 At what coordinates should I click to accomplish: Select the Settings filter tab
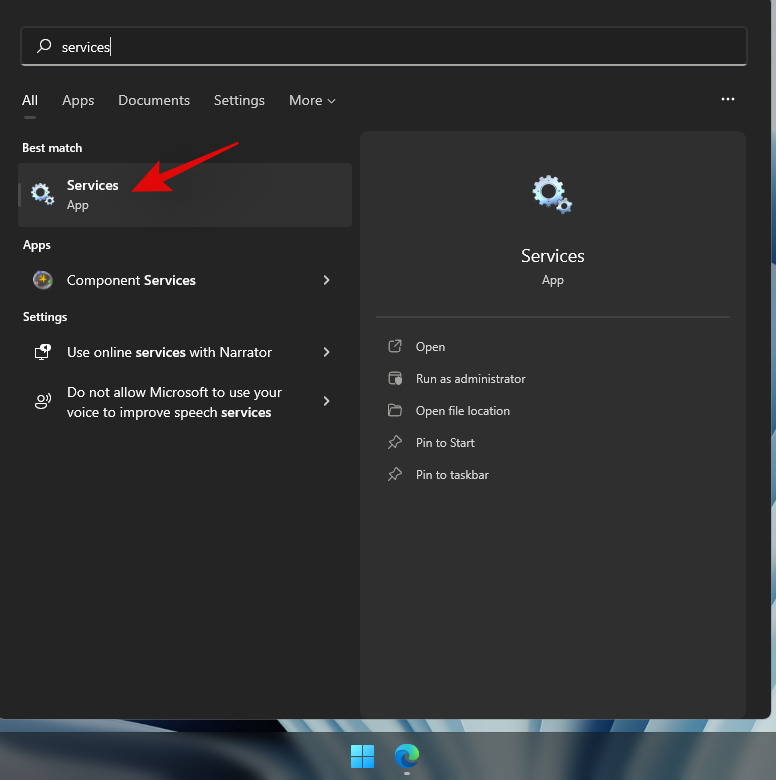tap(239, 100)
